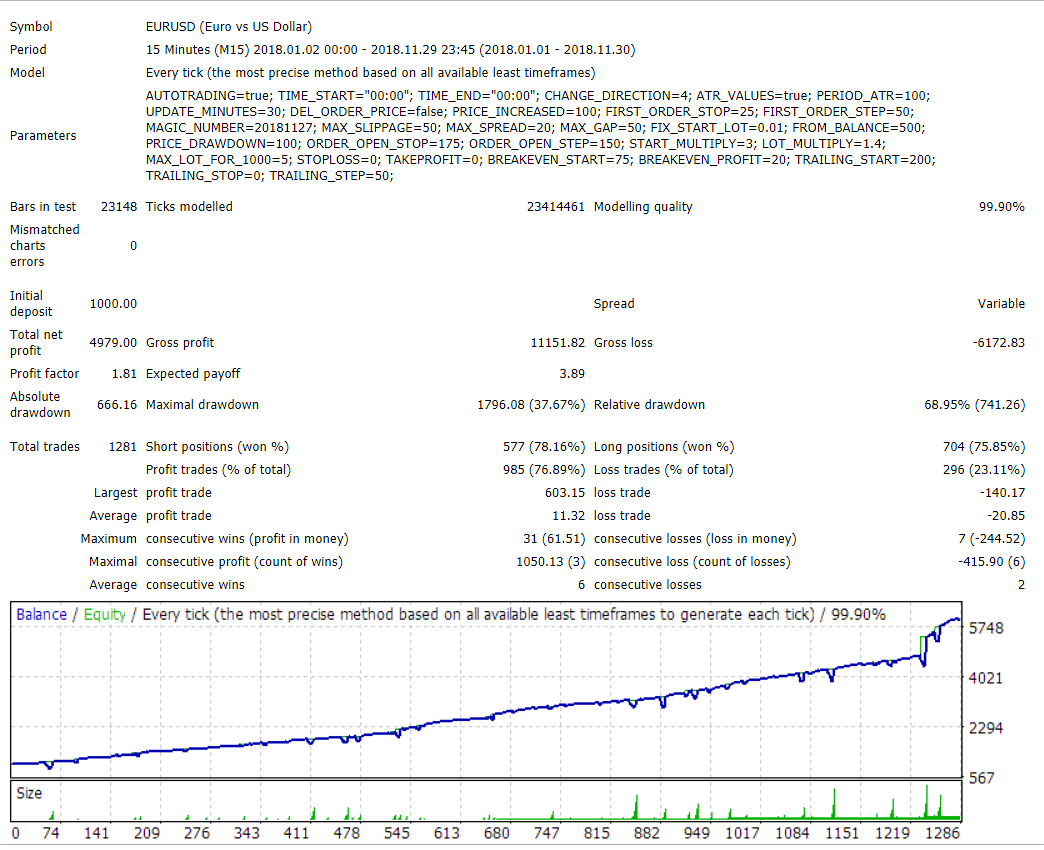Click the parameter line starting with AUTOTRADING=true
The height and width of the screenshot is (850, 1044).
538,95
